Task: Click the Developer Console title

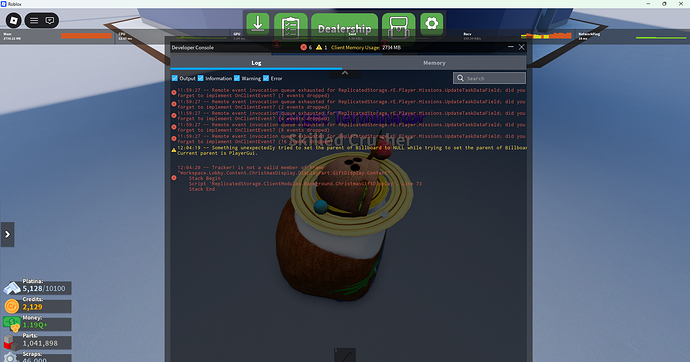Action: (x=193, y=48)
